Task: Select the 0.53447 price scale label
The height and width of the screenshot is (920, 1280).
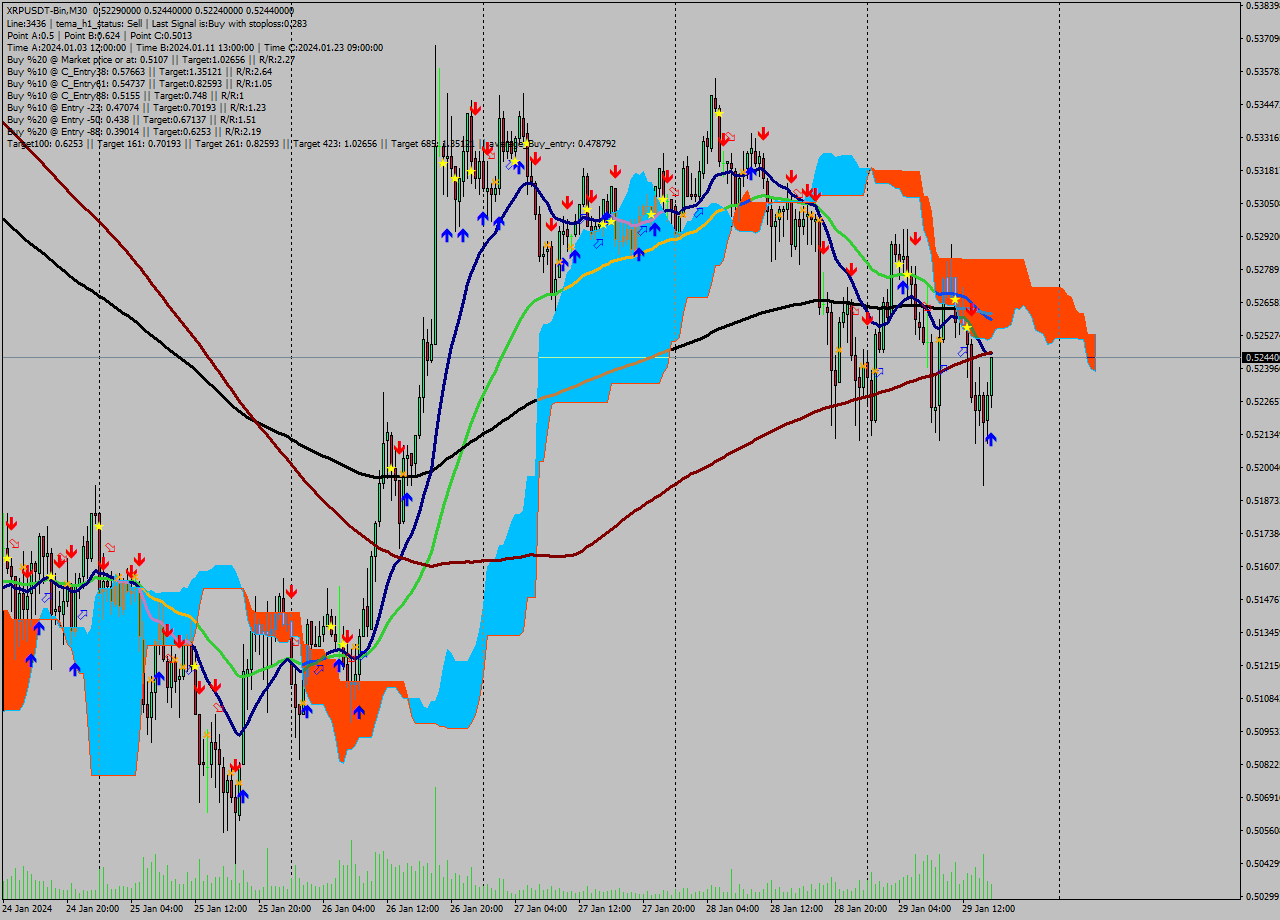Action: pyautogui.click(x=1262, y=105)
